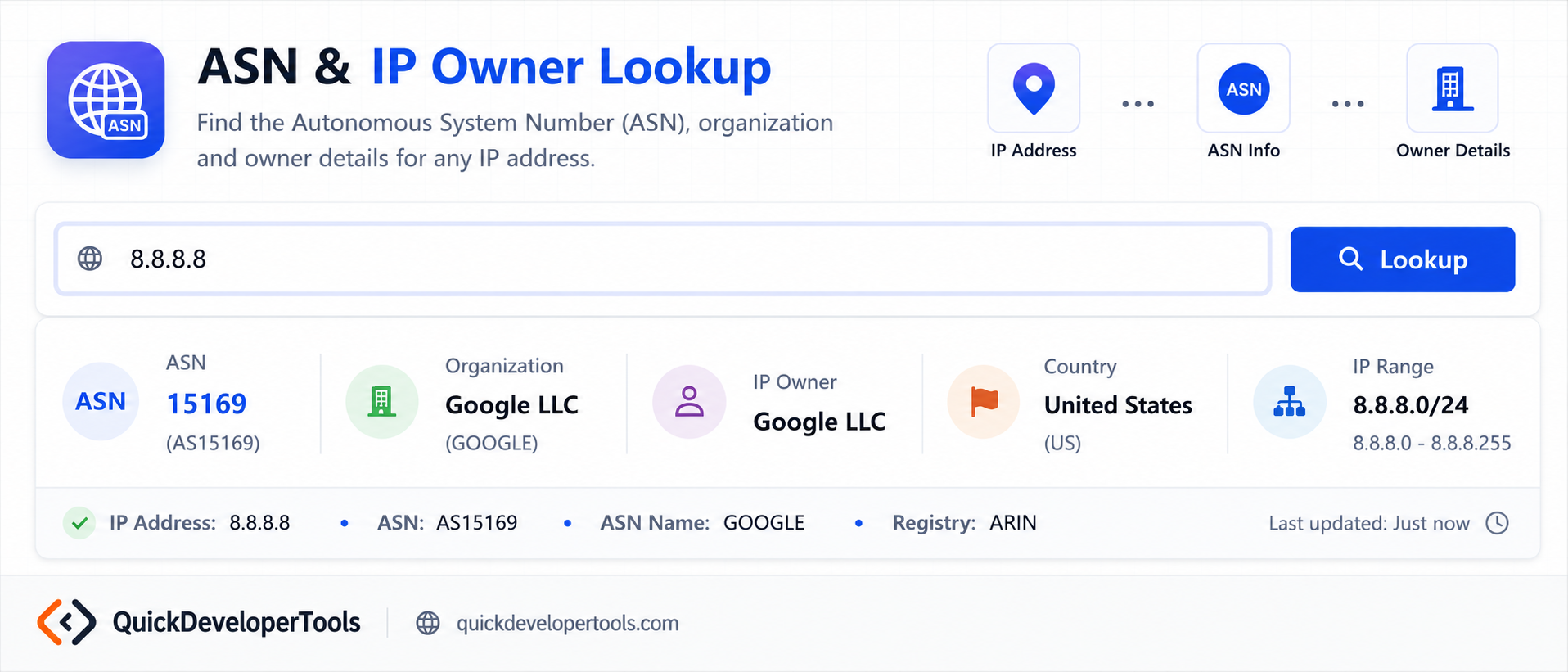The width and height of the screenshot is (1568, 672).
Task: Click the 'Registry: ARIN' entry
Action: [x=964, y=523]
